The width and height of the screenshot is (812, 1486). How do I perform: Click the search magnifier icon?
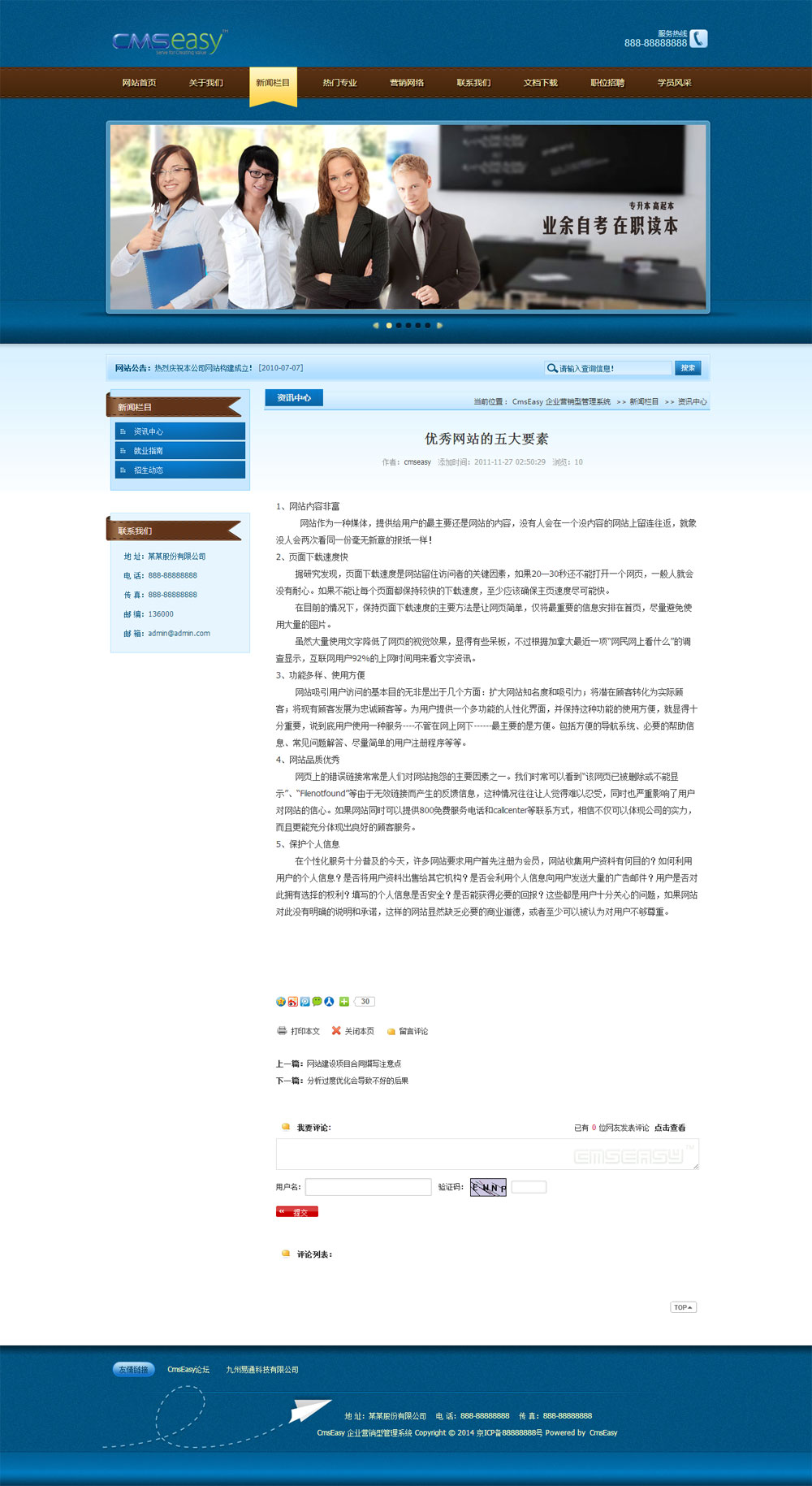click(552, 368)
